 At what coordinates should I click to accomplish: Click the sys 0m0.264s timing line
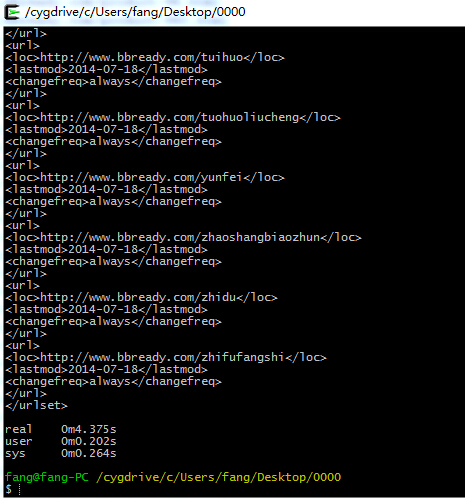pos(61,453)
